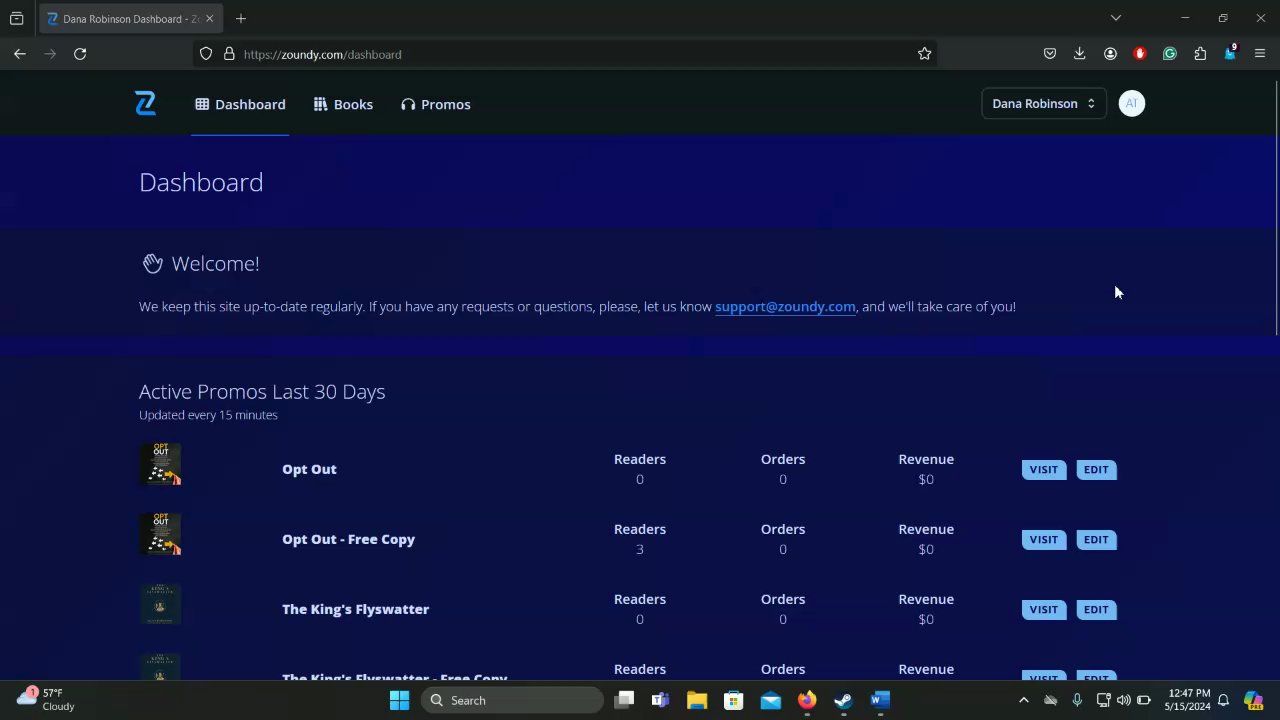
Task: Open Steam from the taskbar
Action: pos(843,700)
